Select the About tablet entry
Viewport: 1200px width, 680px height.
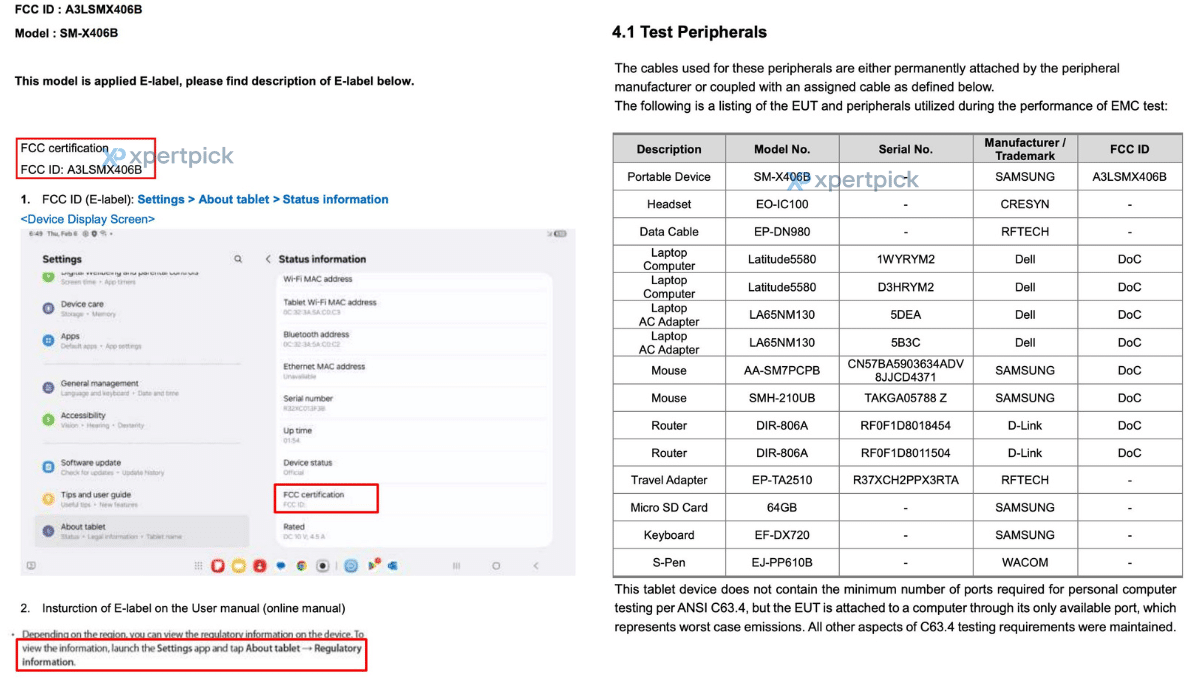coord(142,531)
